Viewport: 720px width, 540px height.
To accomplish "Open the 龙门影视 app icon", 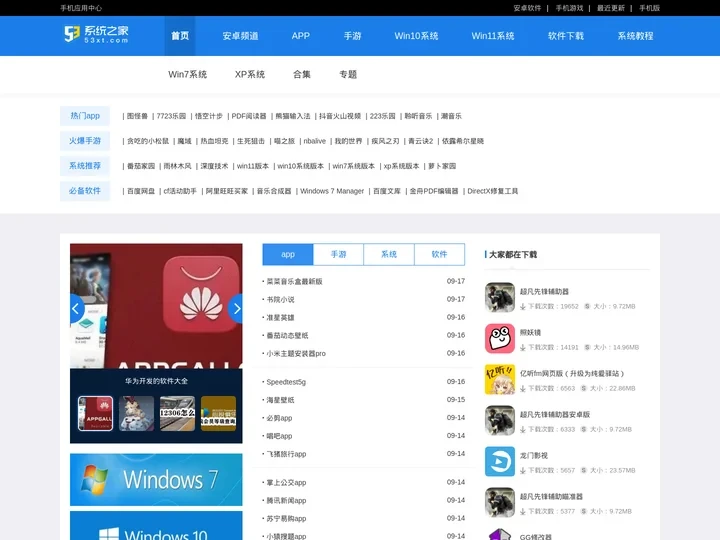I will (500, 461).
